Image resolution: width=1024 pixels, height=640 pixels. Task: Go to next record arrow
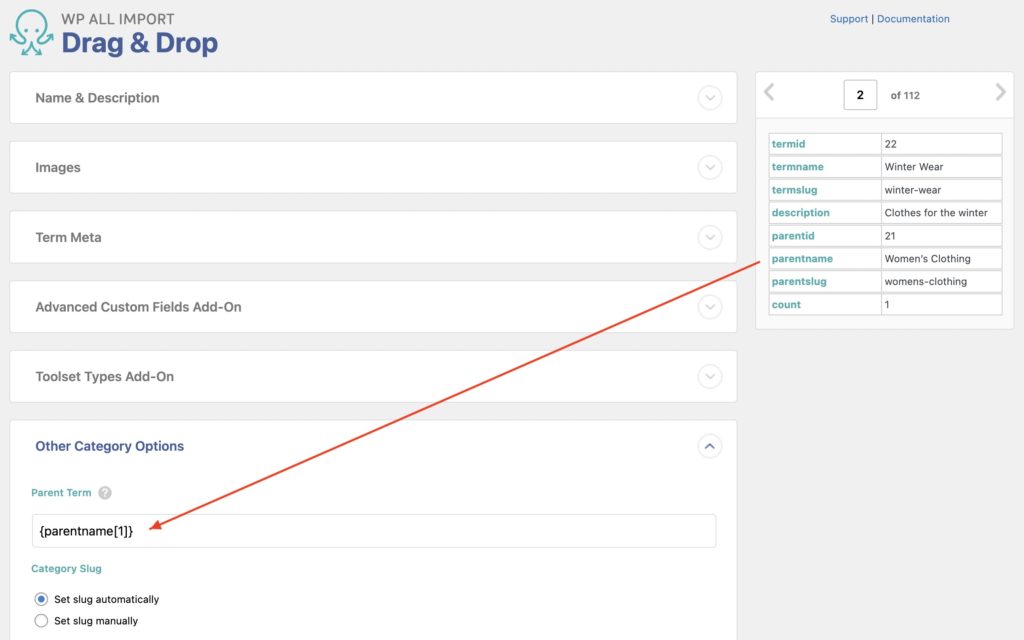[1000, 92]
